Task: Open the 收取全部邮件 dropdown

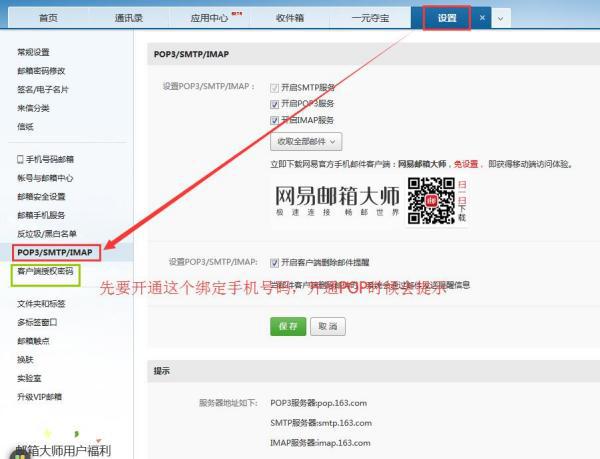Action: 306,142
